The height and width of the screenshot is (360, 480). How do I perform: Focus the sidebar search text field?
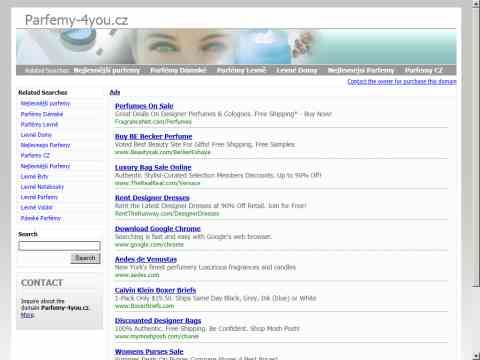click(59, 246)
